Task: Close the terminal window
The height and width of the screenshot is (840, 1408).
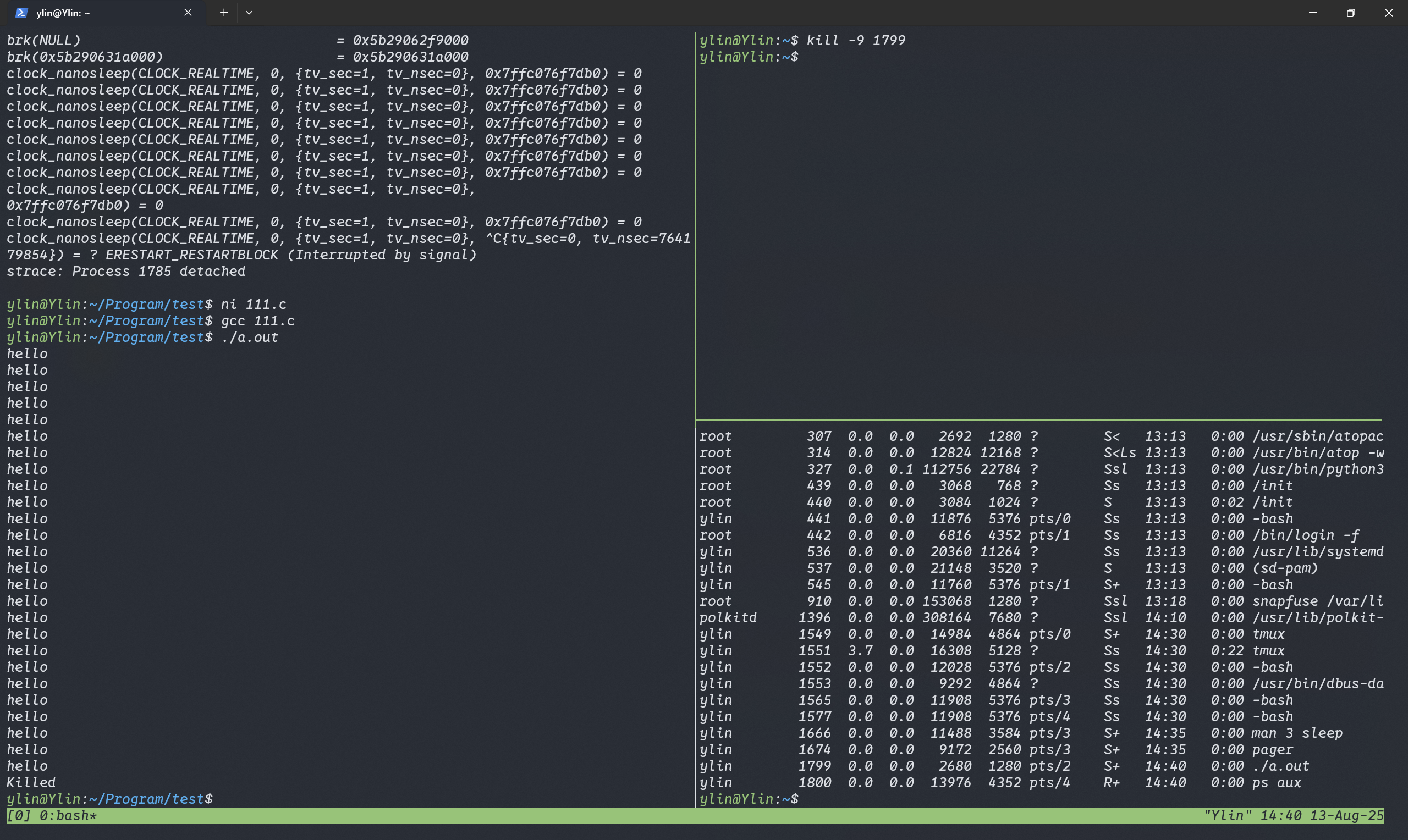Action: tap(1389, 13)
